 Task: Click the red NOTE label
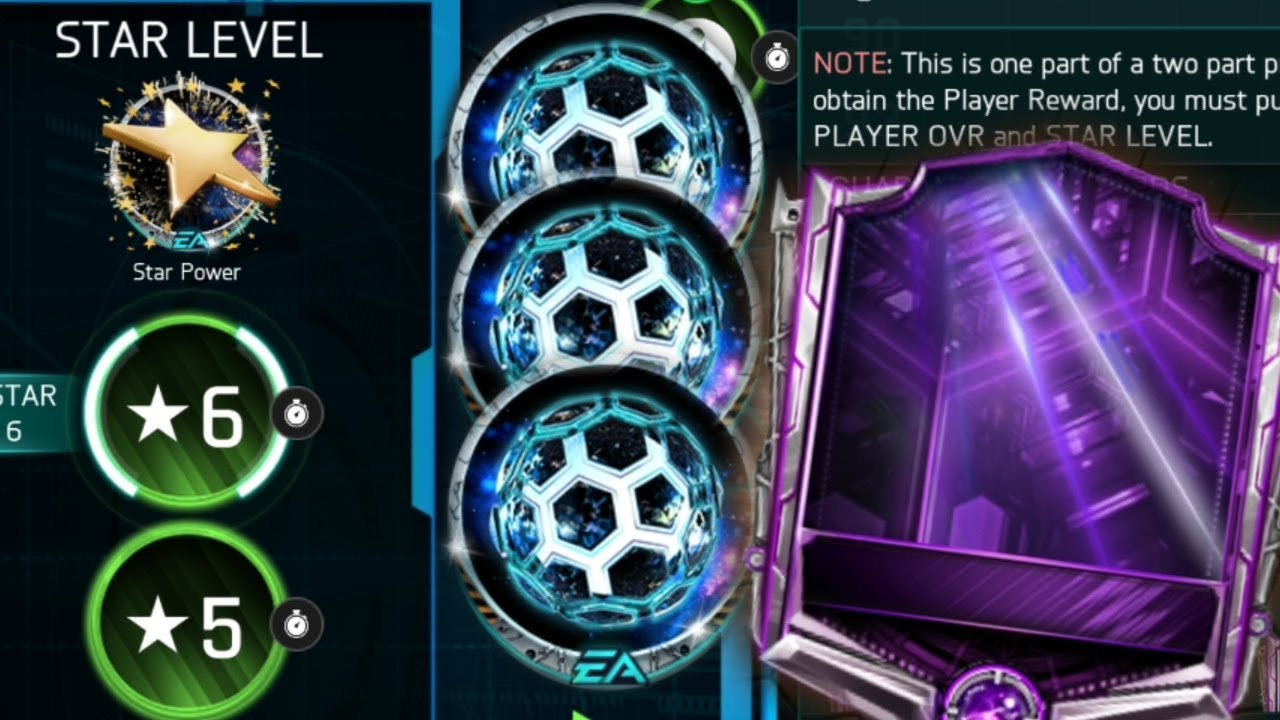pos(850,64)
